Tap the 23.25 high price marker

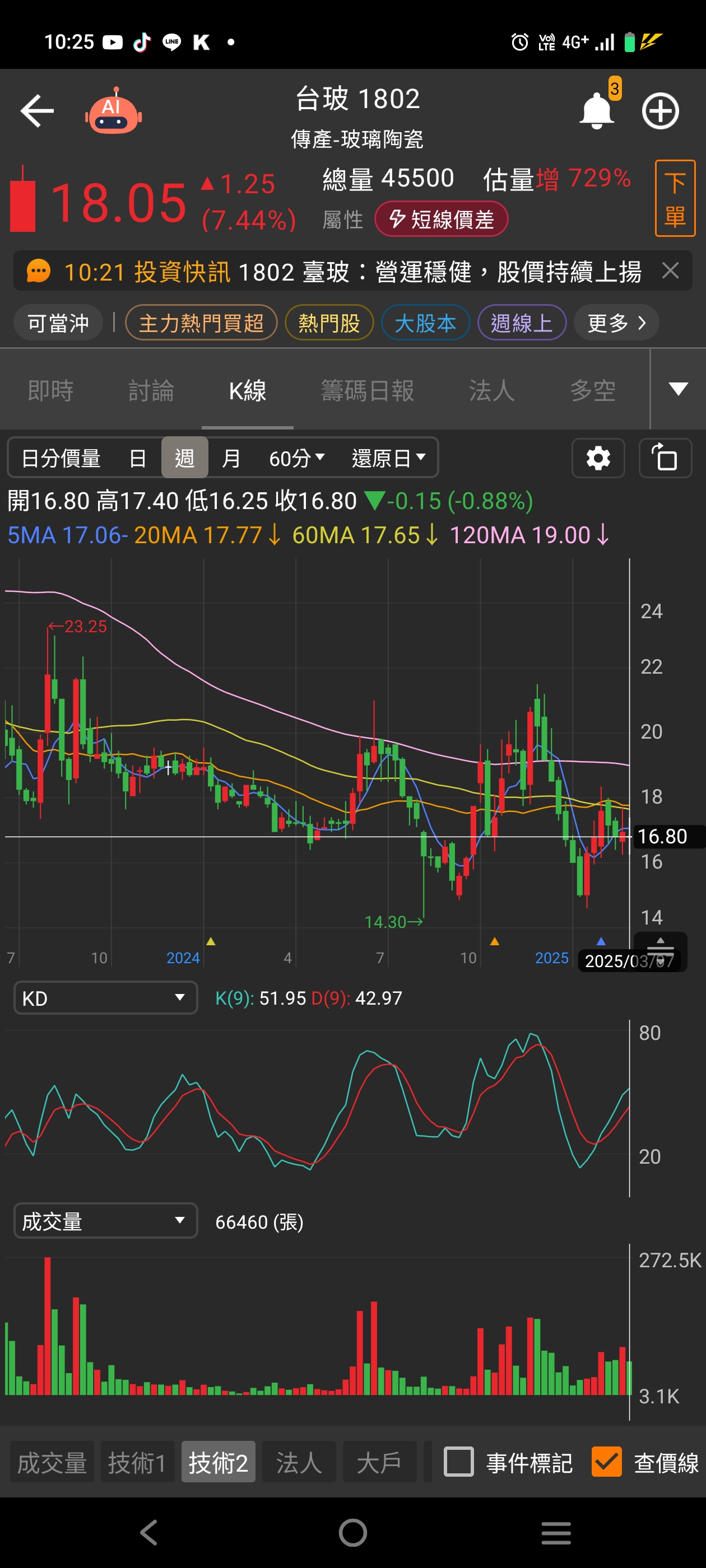pyautogui.click(x=77, y=626)
